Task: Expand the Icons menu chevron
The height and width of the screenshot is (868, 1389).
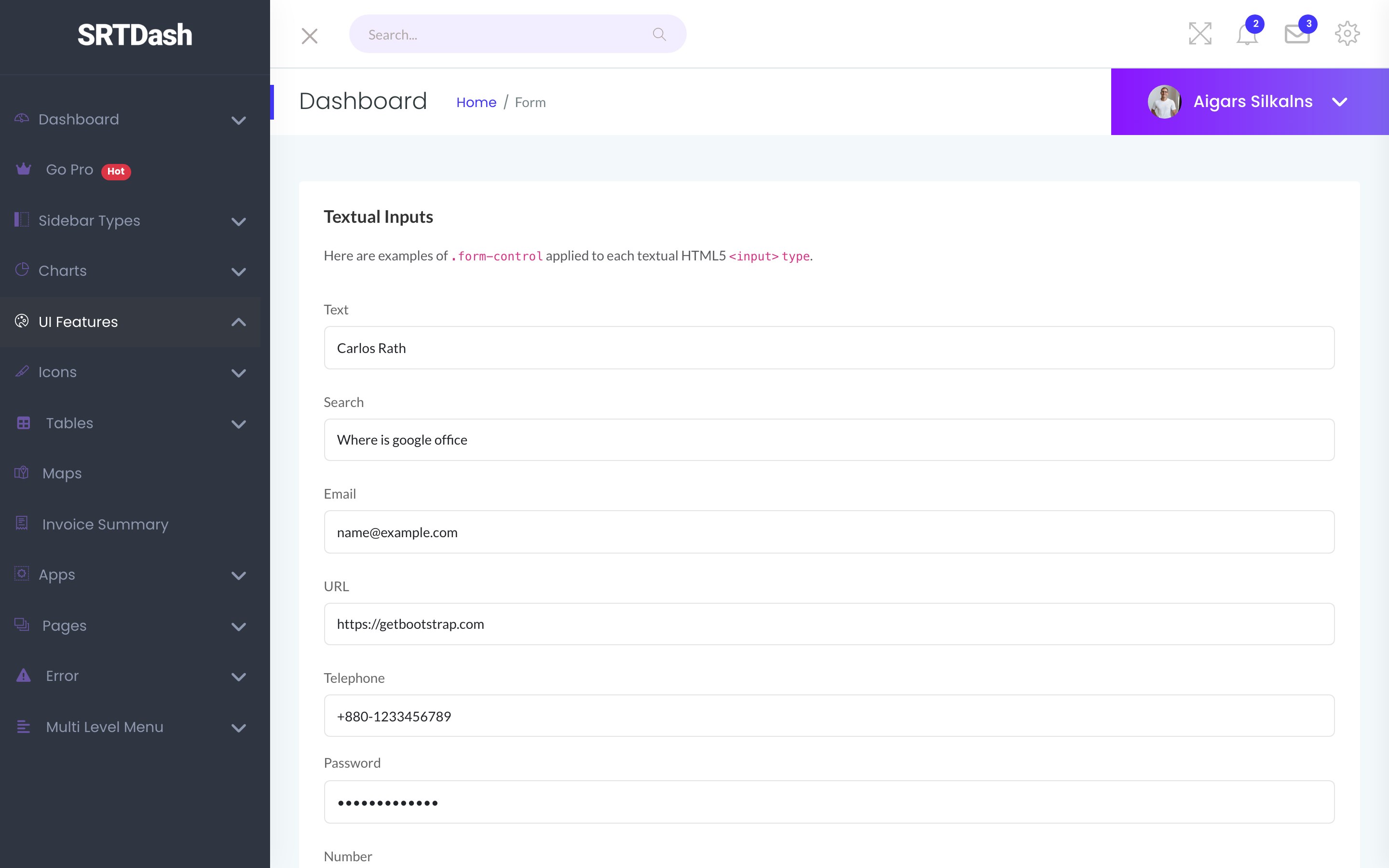Action: tap(238, 373)
